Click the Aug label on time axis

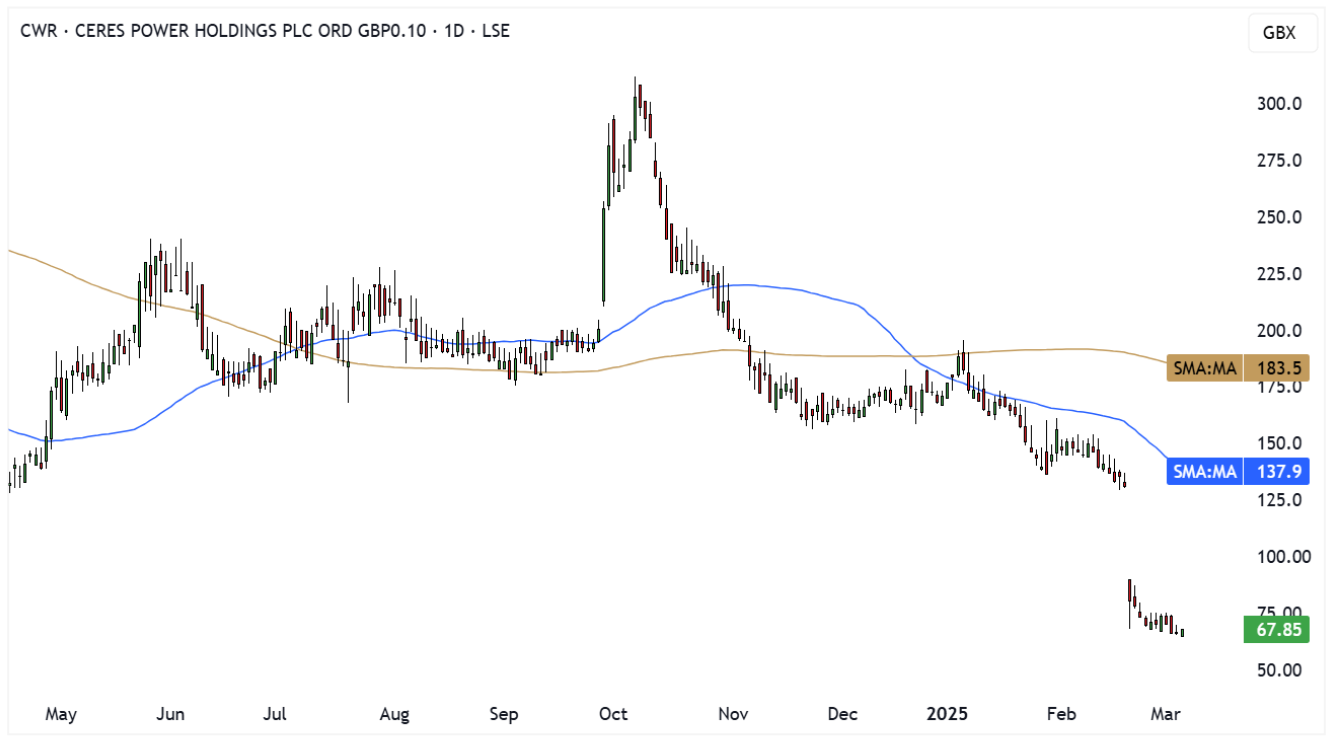395,714
